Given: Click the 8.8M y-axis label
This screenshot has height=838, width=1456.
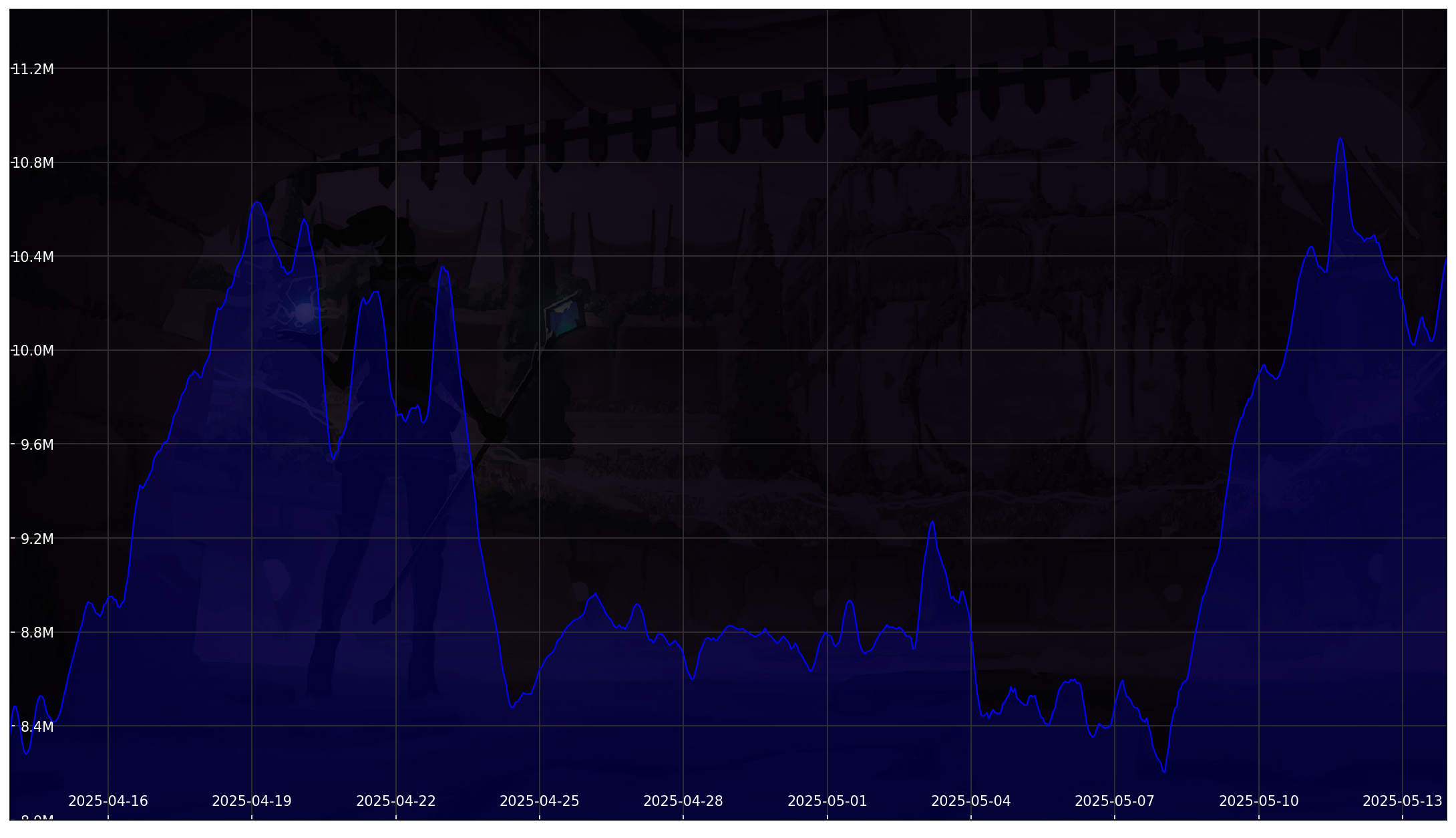Looking at the screenshot, I should (x=37, y=633).
